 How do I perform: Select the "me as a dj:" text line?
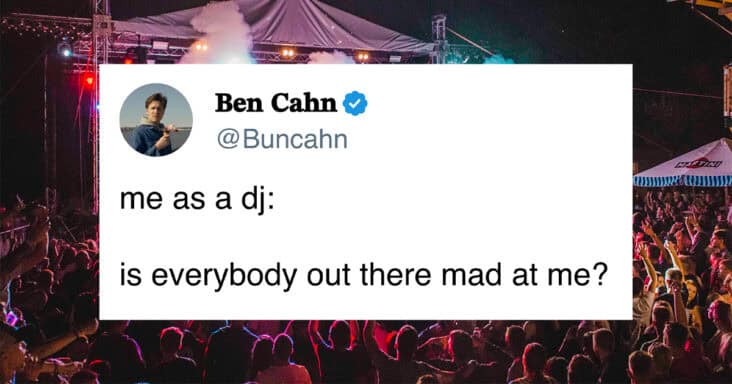coord(197,200)
